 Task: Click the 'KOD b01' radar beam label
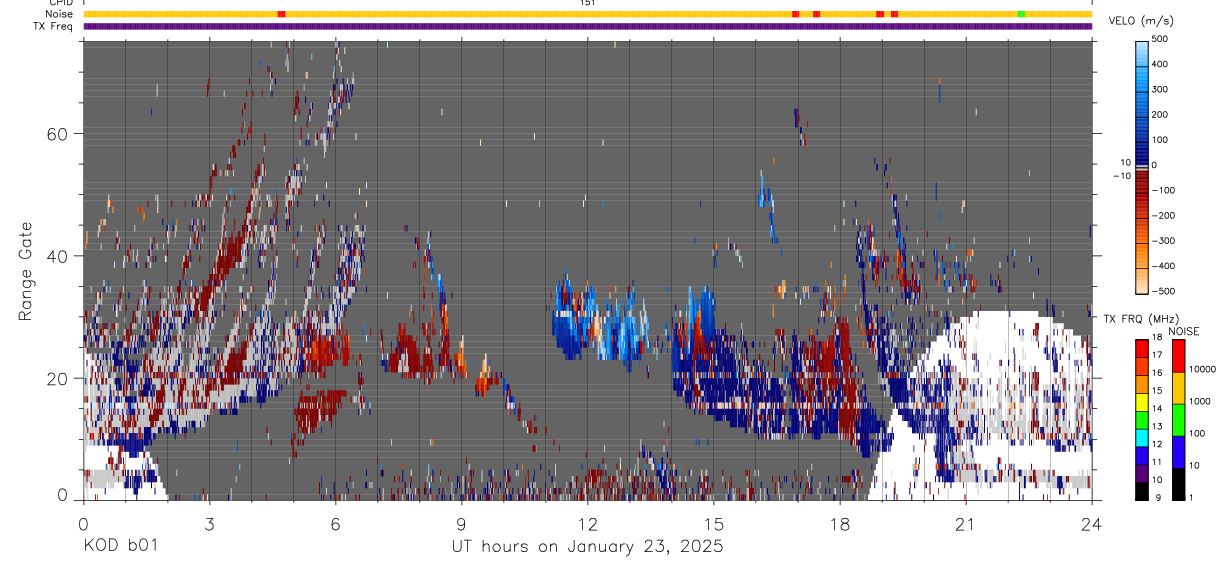[119, 546]
